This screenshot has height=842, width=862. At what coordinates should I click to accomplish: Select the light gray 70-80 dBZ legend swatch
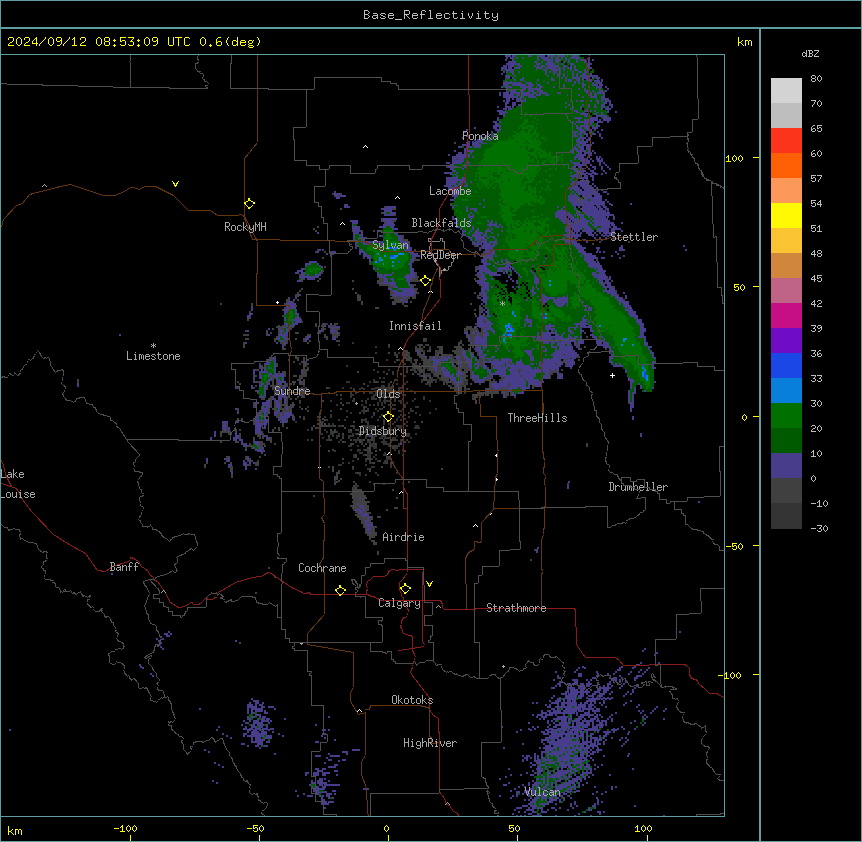[x=786, y=91]
